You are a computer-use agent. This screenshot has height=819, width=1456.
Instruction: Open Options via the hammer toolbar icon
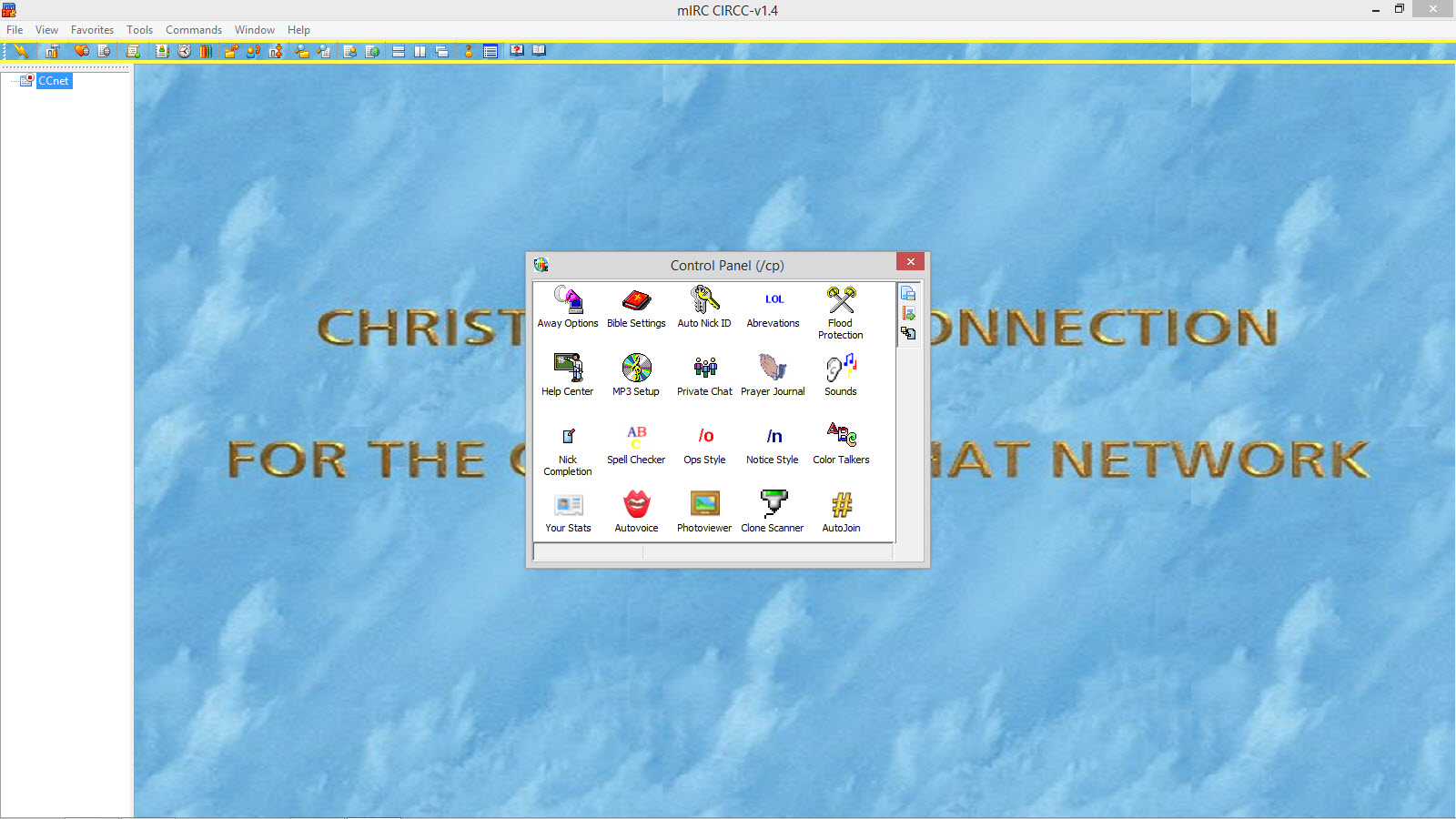coord(52,51)
